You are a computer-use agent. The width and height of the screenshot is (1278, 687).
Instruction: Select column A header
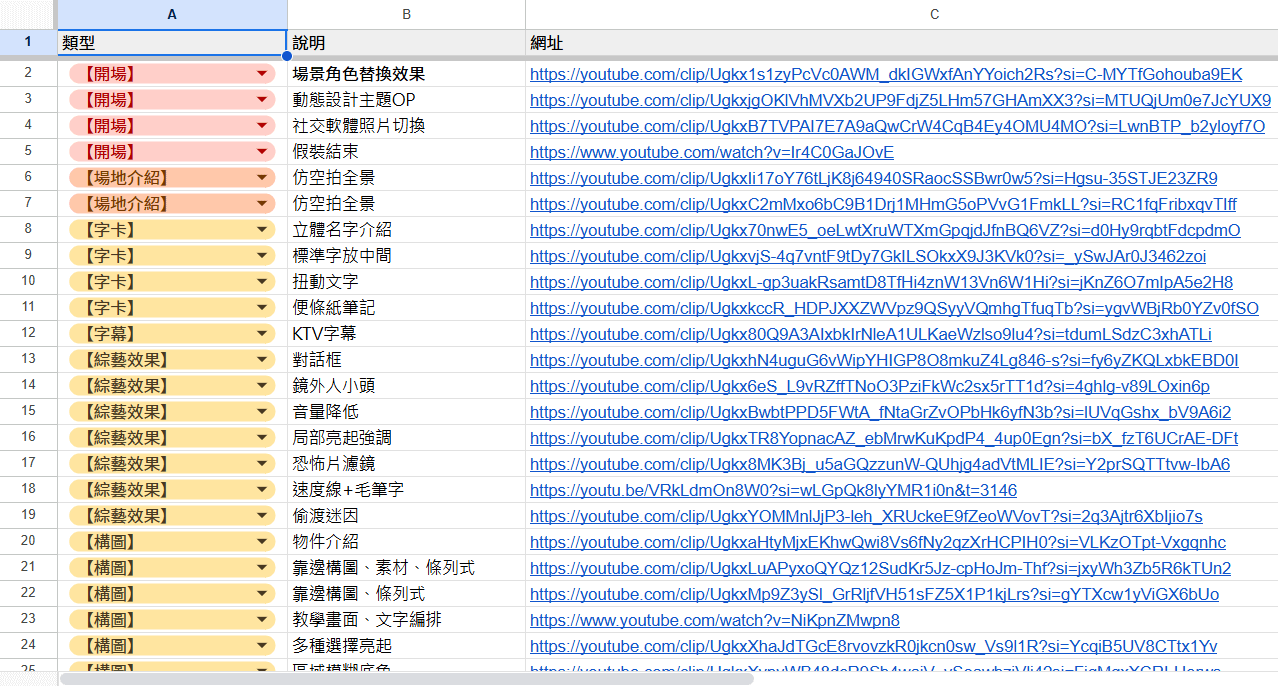(x=172, y=14)
